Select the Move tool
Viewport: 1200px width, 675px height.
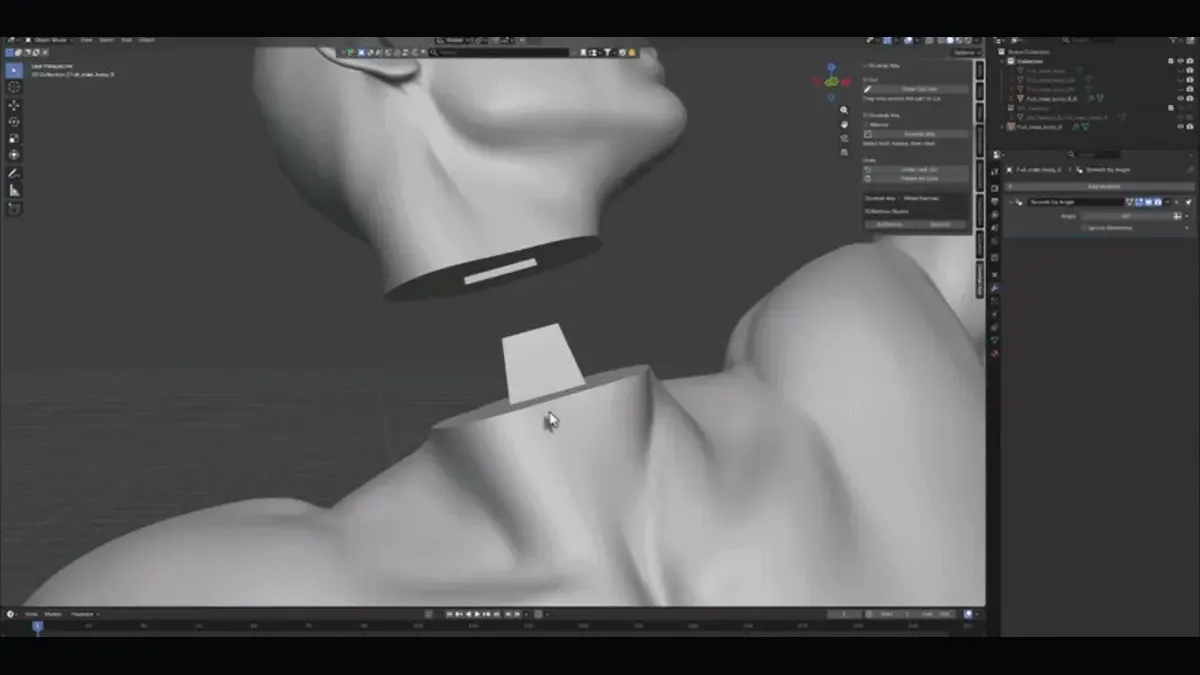[14, 105]
